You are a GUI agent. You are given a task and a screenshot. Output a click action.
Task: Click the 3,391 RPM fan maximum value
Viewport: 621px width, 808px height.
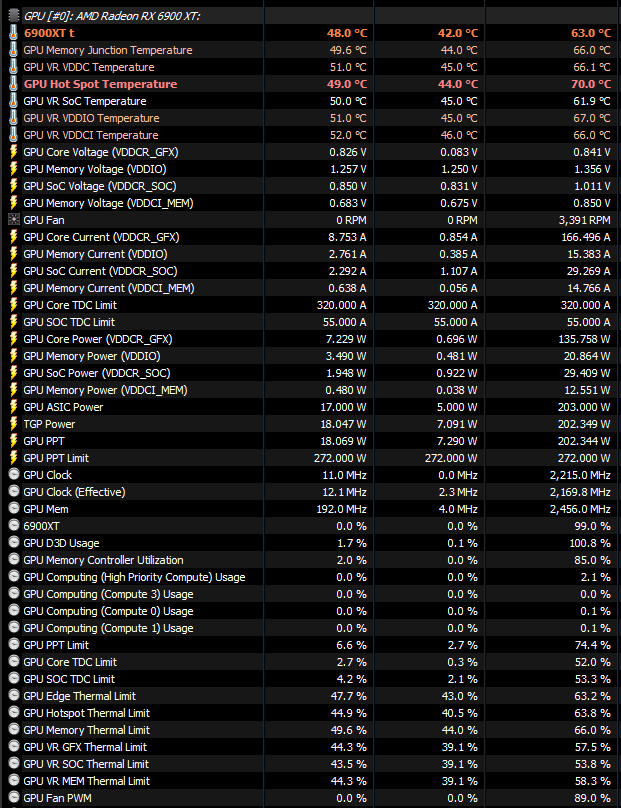pos(584,220)
